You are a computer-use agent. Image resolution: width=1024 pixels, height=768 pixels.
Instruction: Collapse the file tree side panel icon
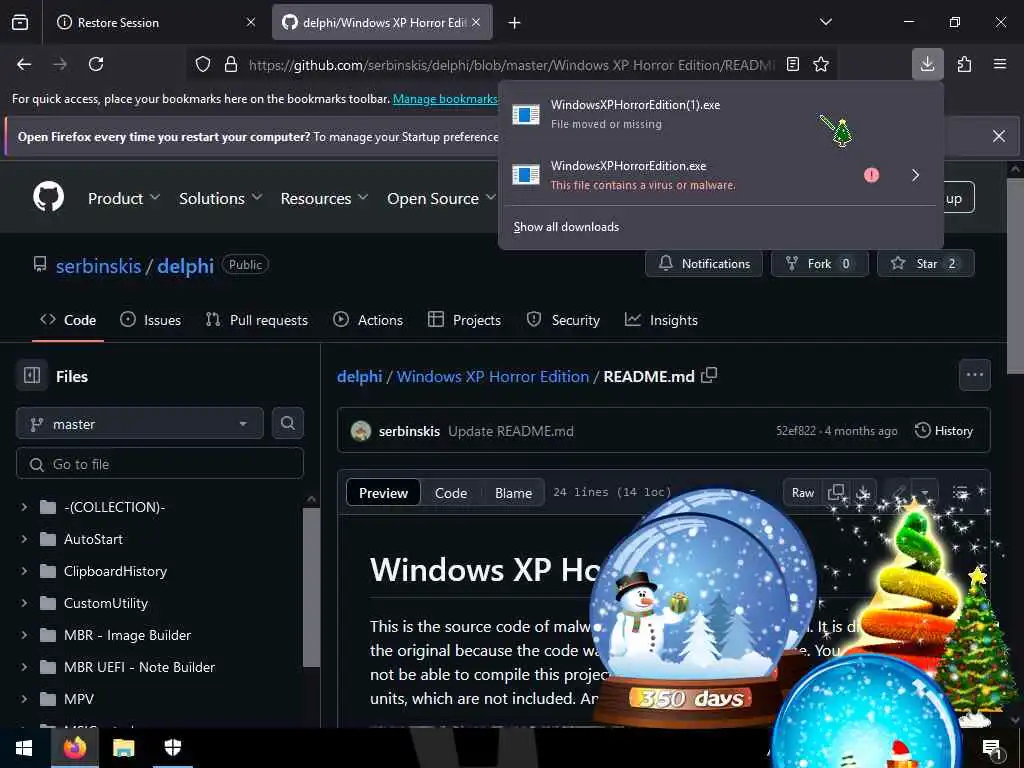[32, 376]
